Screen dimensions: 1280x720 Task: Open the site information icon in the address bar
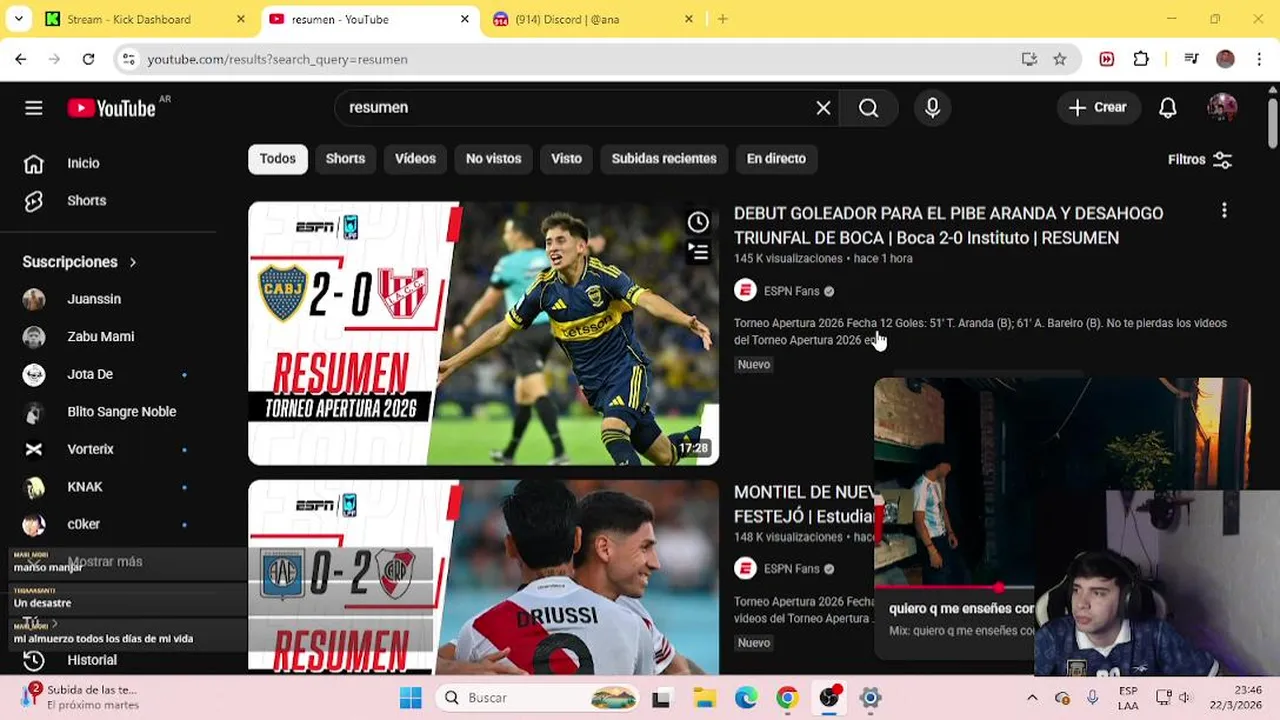(128, 59)
